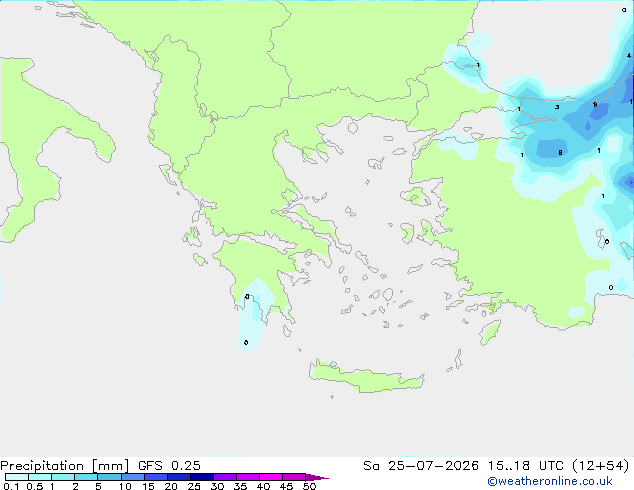Click the "0.5" label under the color scale
The image size is (634, 490).
[x=35, y=486]
